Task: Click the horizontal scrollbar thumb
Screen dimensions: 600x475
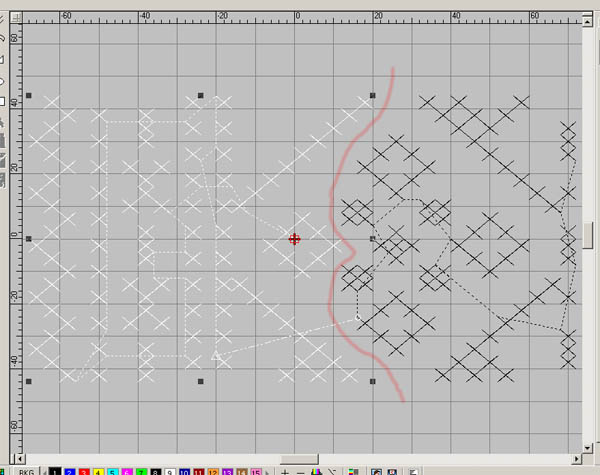Action: pyautogui.click(x=299, y=459)
